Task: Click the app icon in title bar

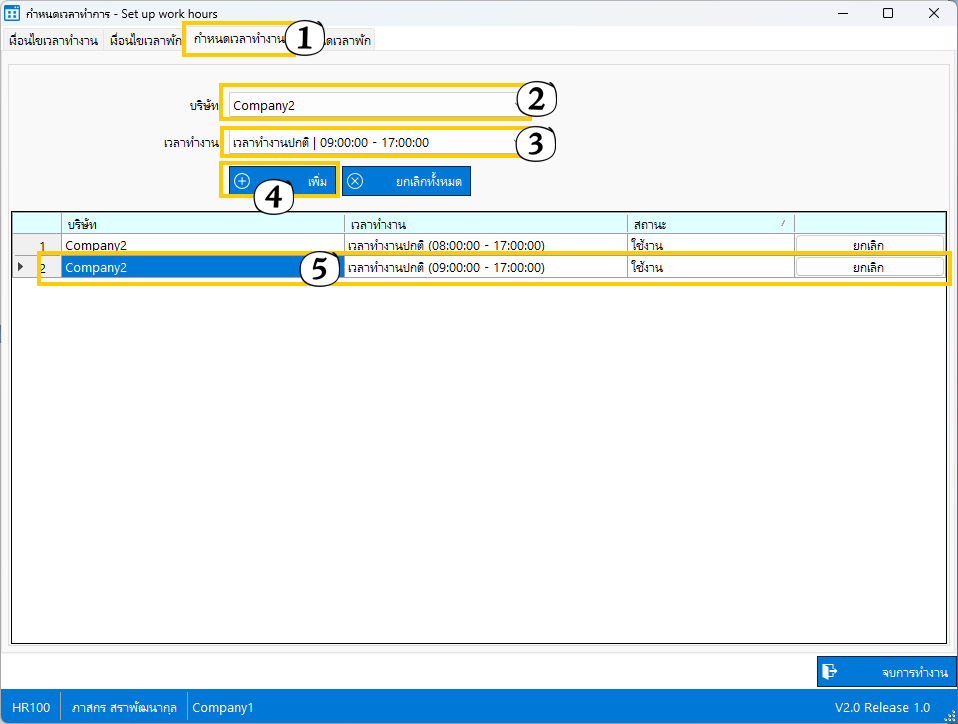Action: [x=13, y=13]
